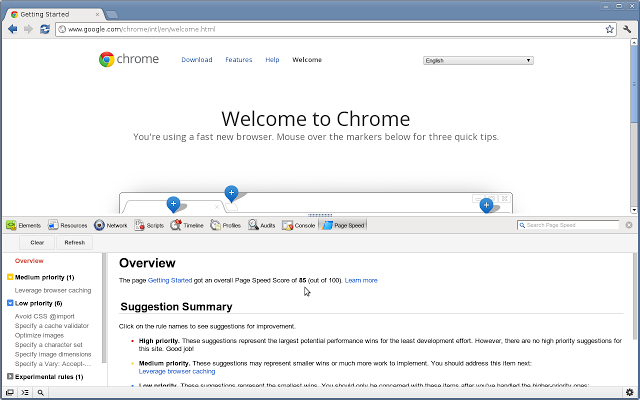
Task: Switch to the Page Speed tab
Action: [343, 226]
